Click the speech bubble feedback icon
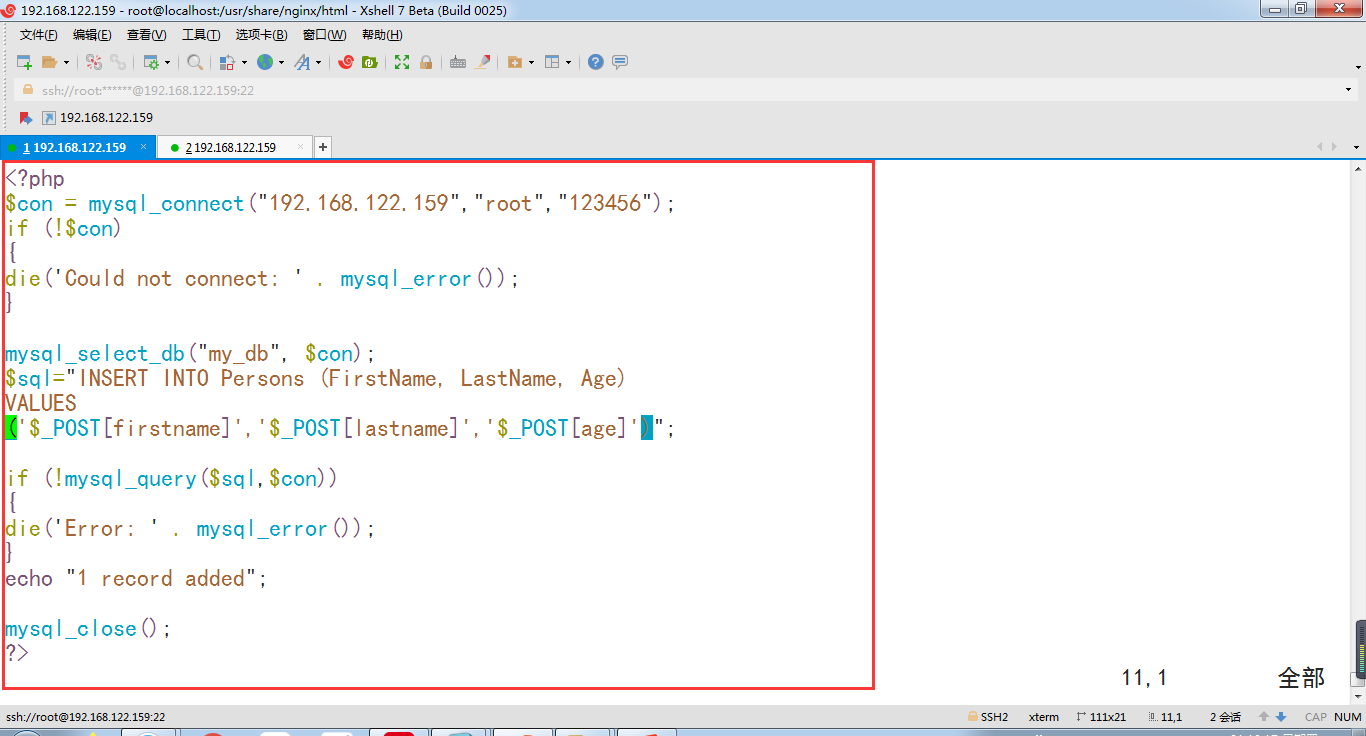This screenshot has width=1366, height=736. click(620, 62)
